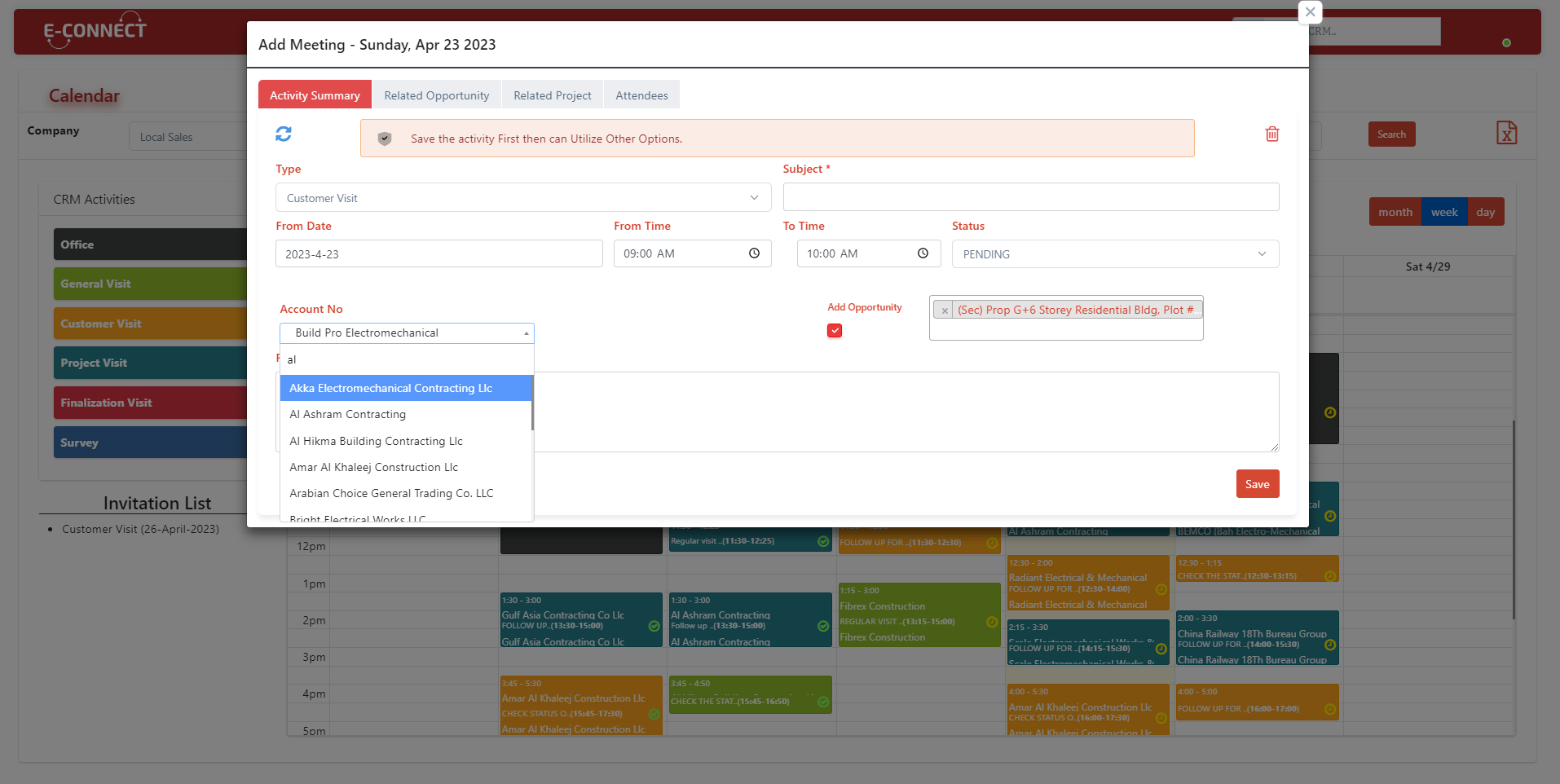
Task: Close the Add Meeting dialog
Action: point(1310,11)
